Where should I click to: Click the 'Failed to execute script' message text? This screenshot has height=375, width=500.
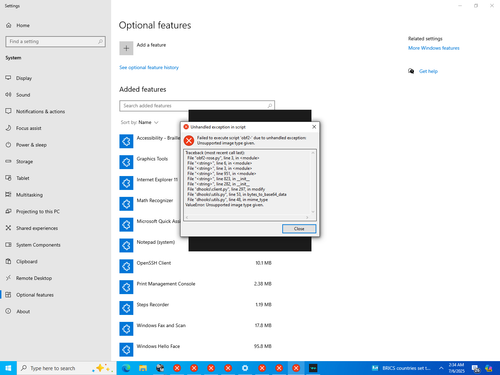(251, 140)
